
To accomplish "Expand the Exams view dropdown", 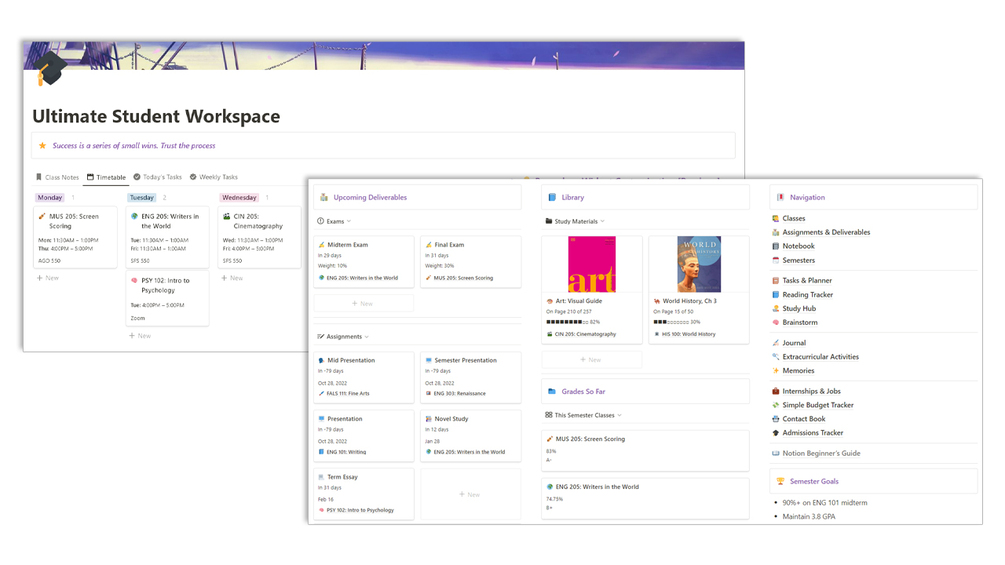I will click(334, 221).
